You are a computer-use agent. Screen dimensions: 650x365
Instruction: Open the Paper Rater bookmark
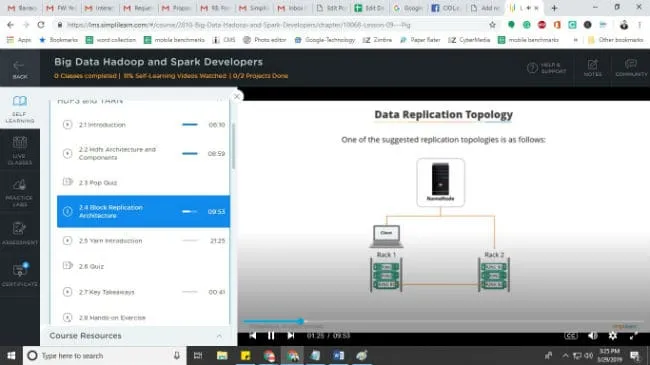[x=420, y=40]
